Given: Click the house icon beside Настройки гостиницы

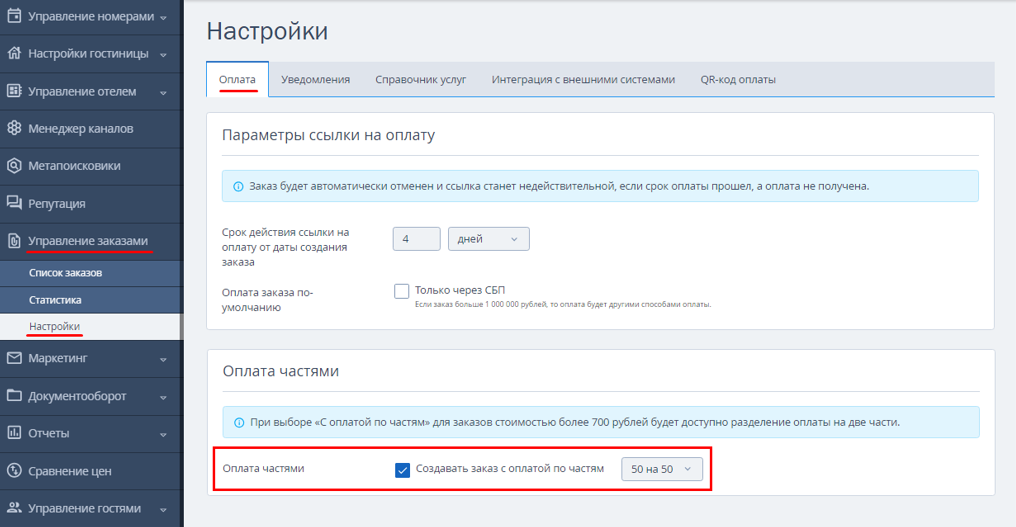Looking at the screenshot, I should coord(14,53).
